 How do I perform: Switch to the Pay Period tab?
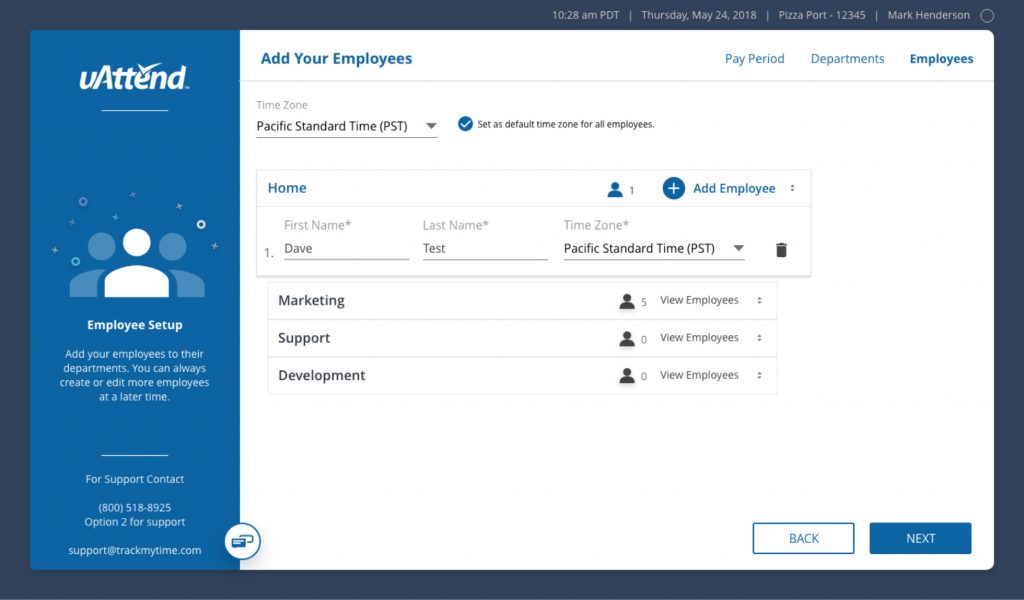coord(754,59)
